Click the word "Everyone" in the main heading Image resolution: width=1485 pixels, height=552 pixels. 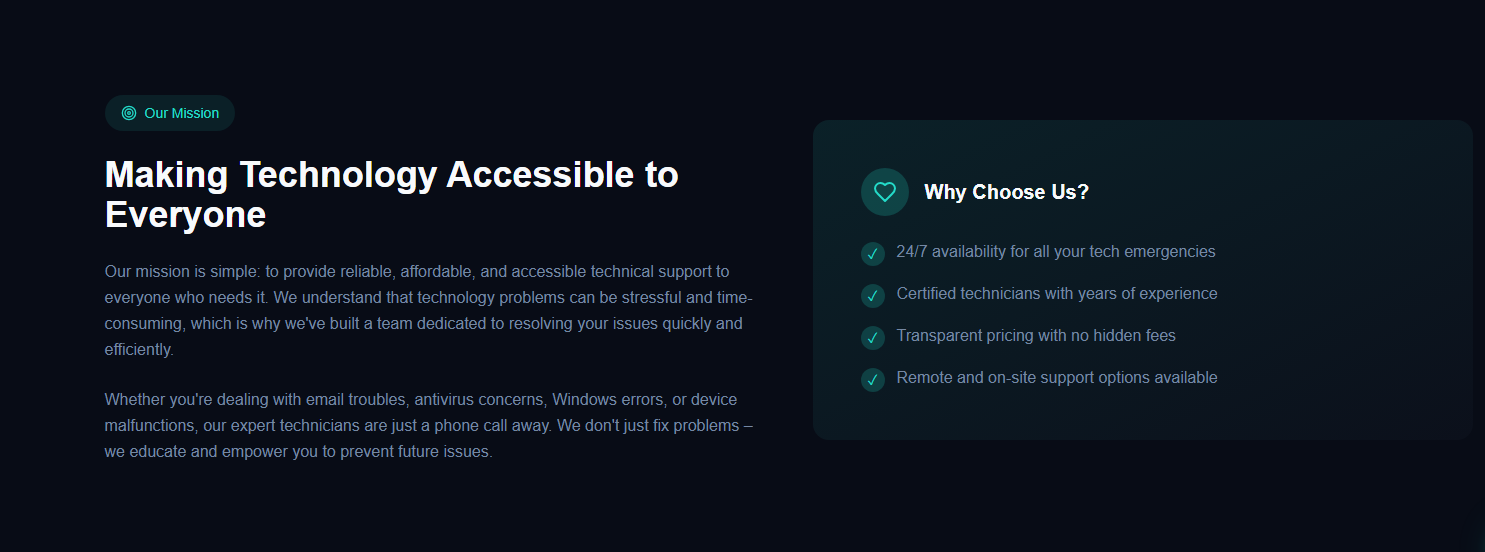(185, 215)
